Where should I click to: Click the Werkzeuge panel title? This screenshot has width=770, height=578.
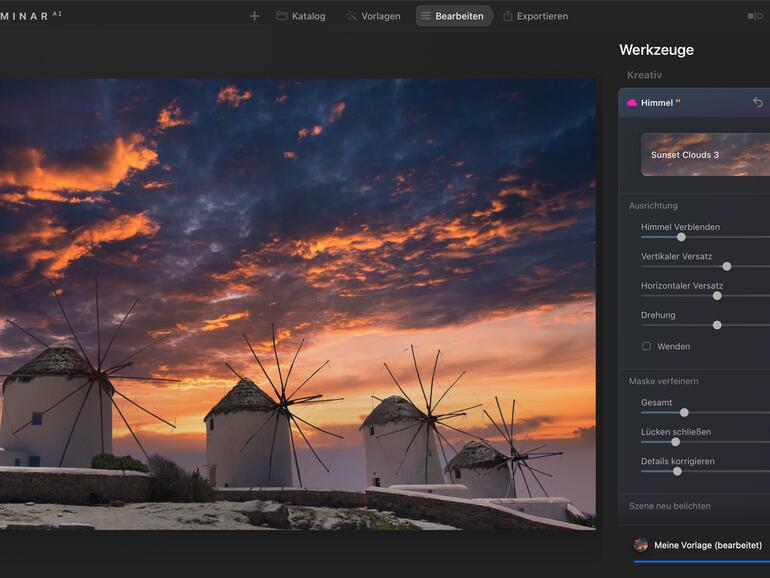pyautogui.click(x=657, y=50)
